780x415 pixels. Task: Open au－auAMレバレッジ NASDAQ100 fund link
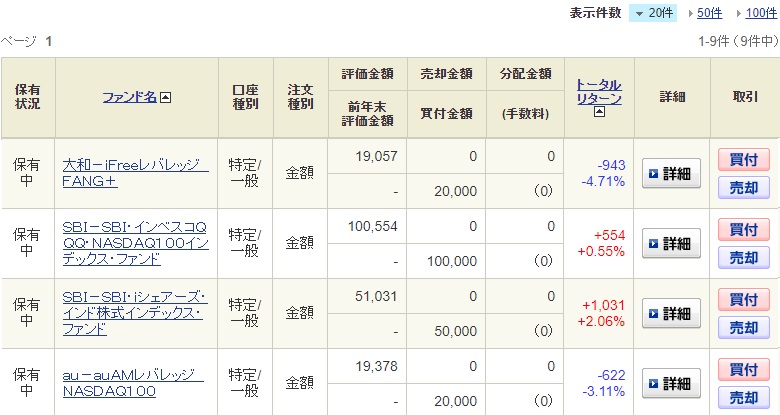(133, 383)
